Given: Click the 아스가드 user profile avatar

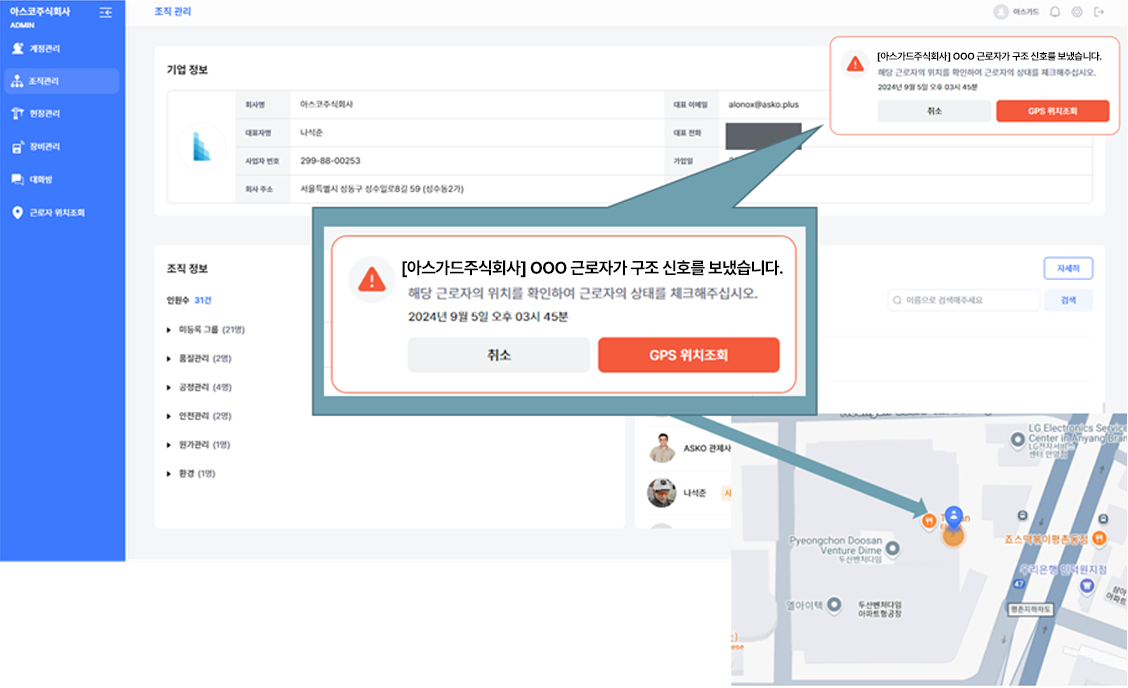Looking at the screenshot, I should point(1001,12).
